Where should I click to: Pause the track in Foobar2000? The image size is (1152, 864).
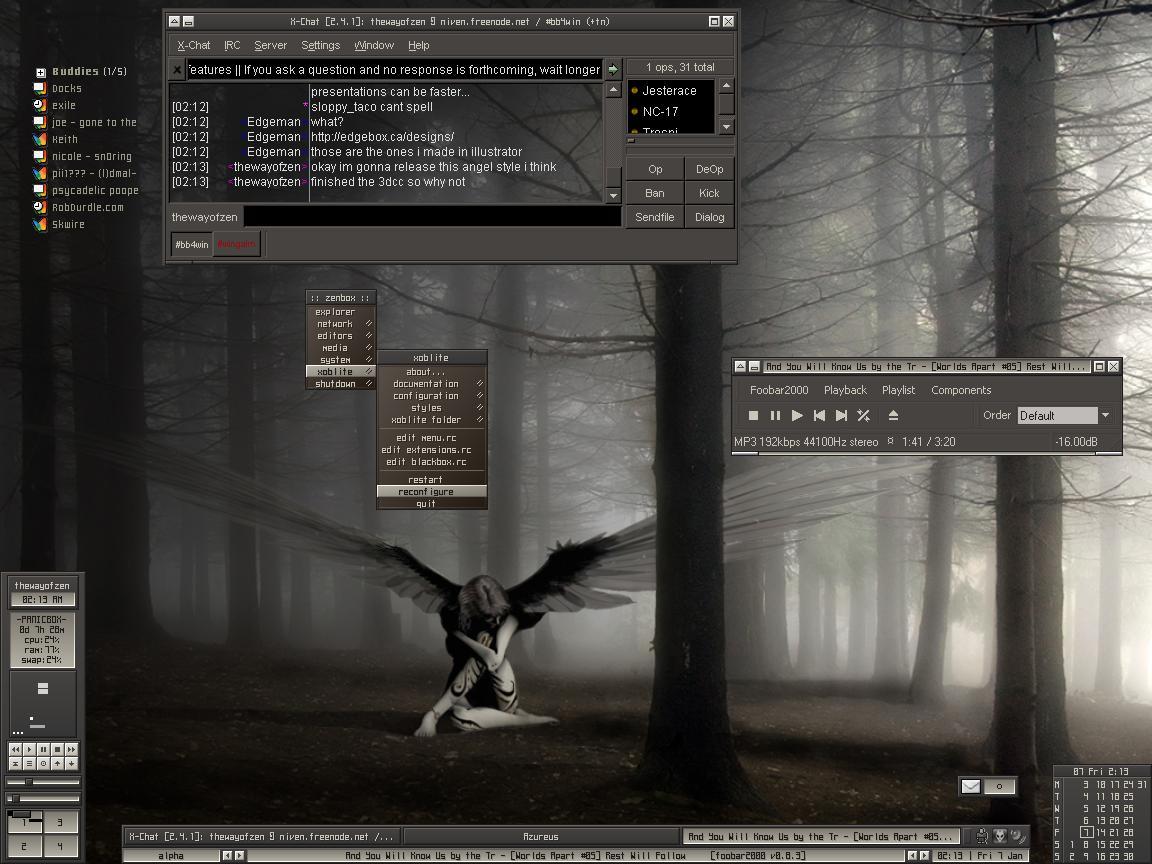775,415
